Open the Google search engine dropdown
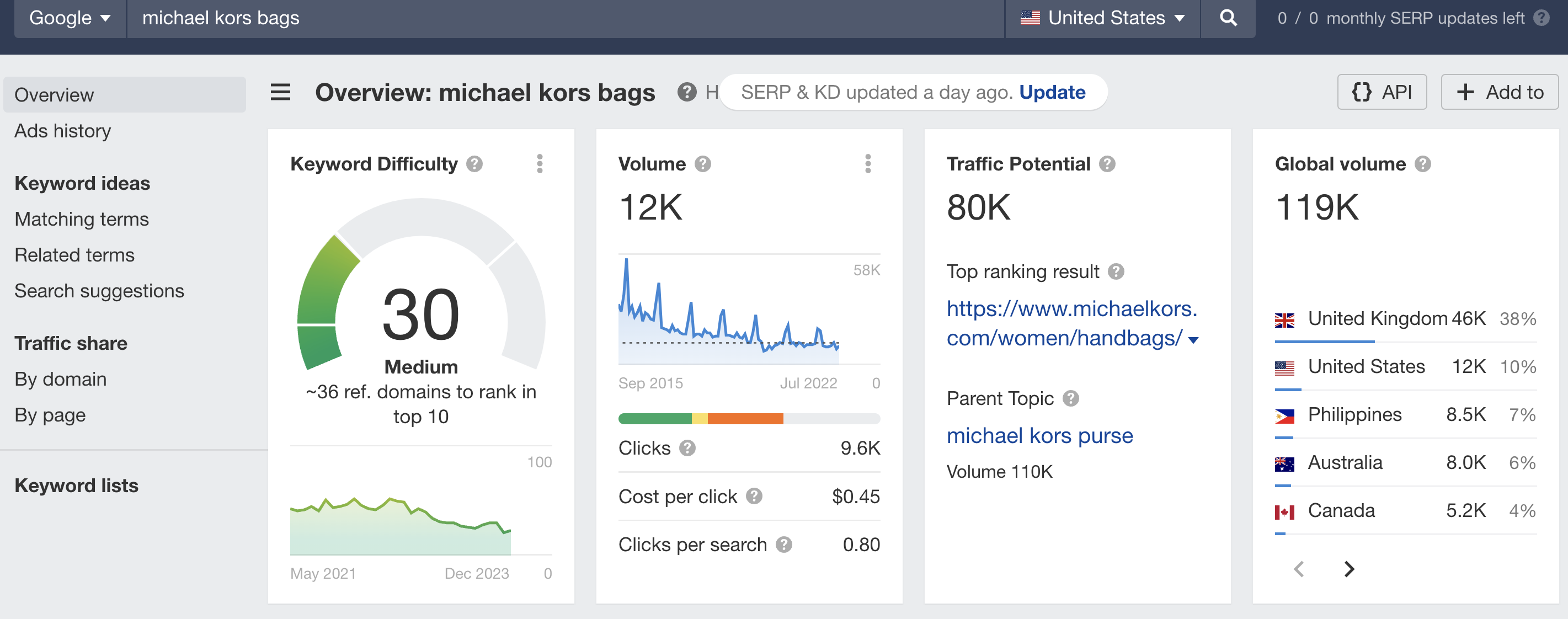Image resolution: width=1568 pixels, height=619 pixels. (x=70, y=18)
